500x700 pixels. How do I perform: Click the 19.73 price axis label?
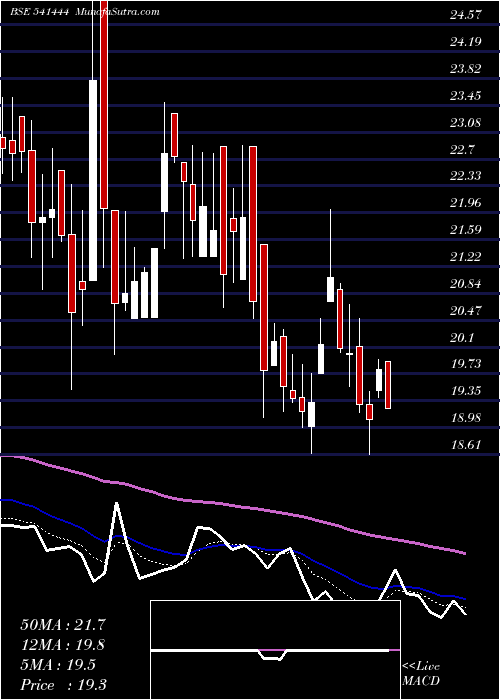coord(465,364)
